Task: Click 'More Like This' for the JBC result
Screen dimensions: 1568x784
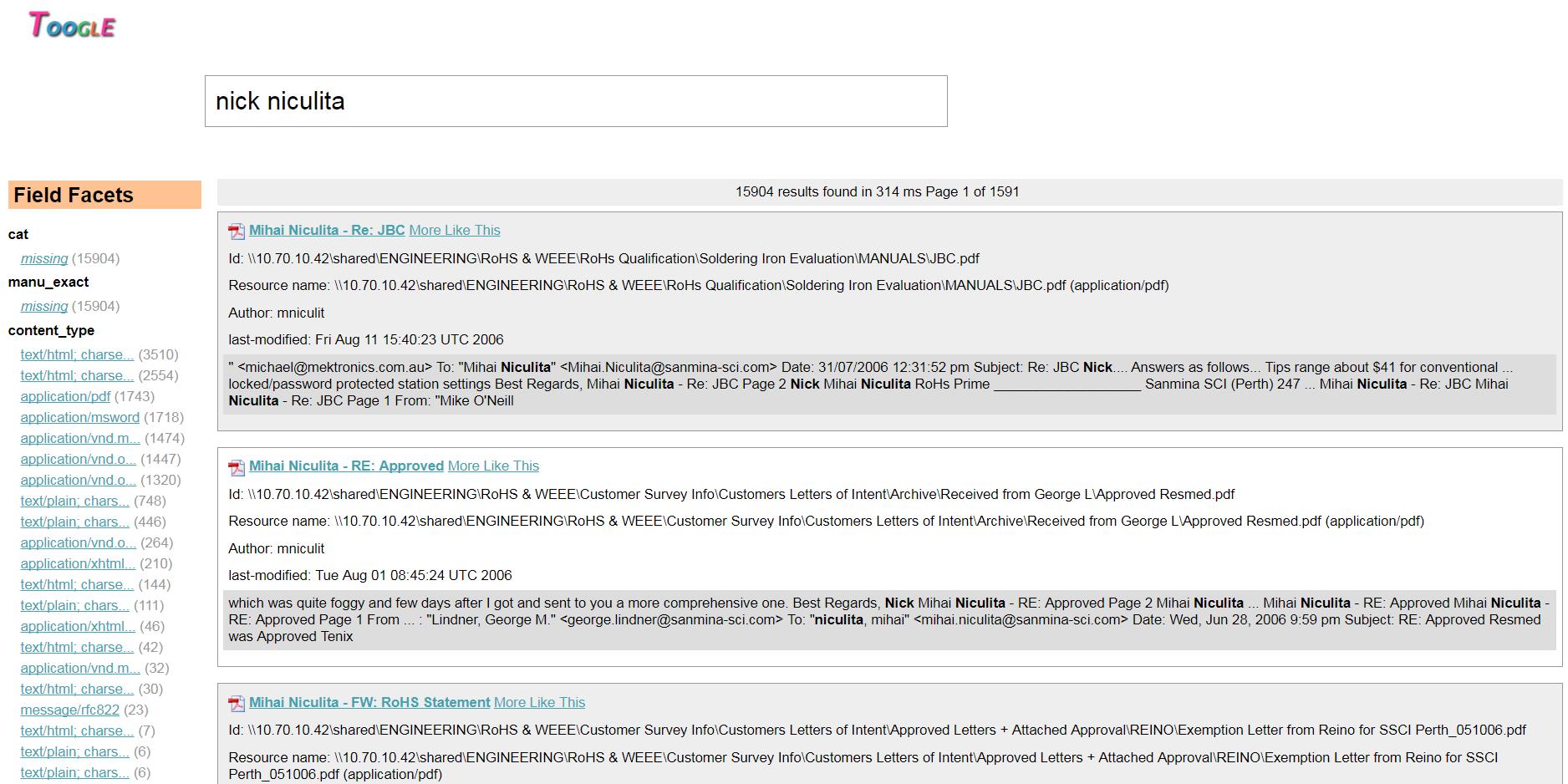Action: point(454,230)
